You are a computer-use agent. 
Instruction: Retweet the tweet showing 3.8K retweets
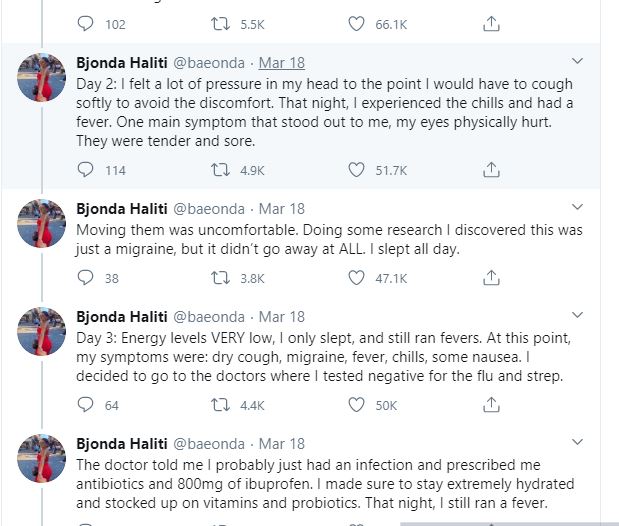point(220,278)
